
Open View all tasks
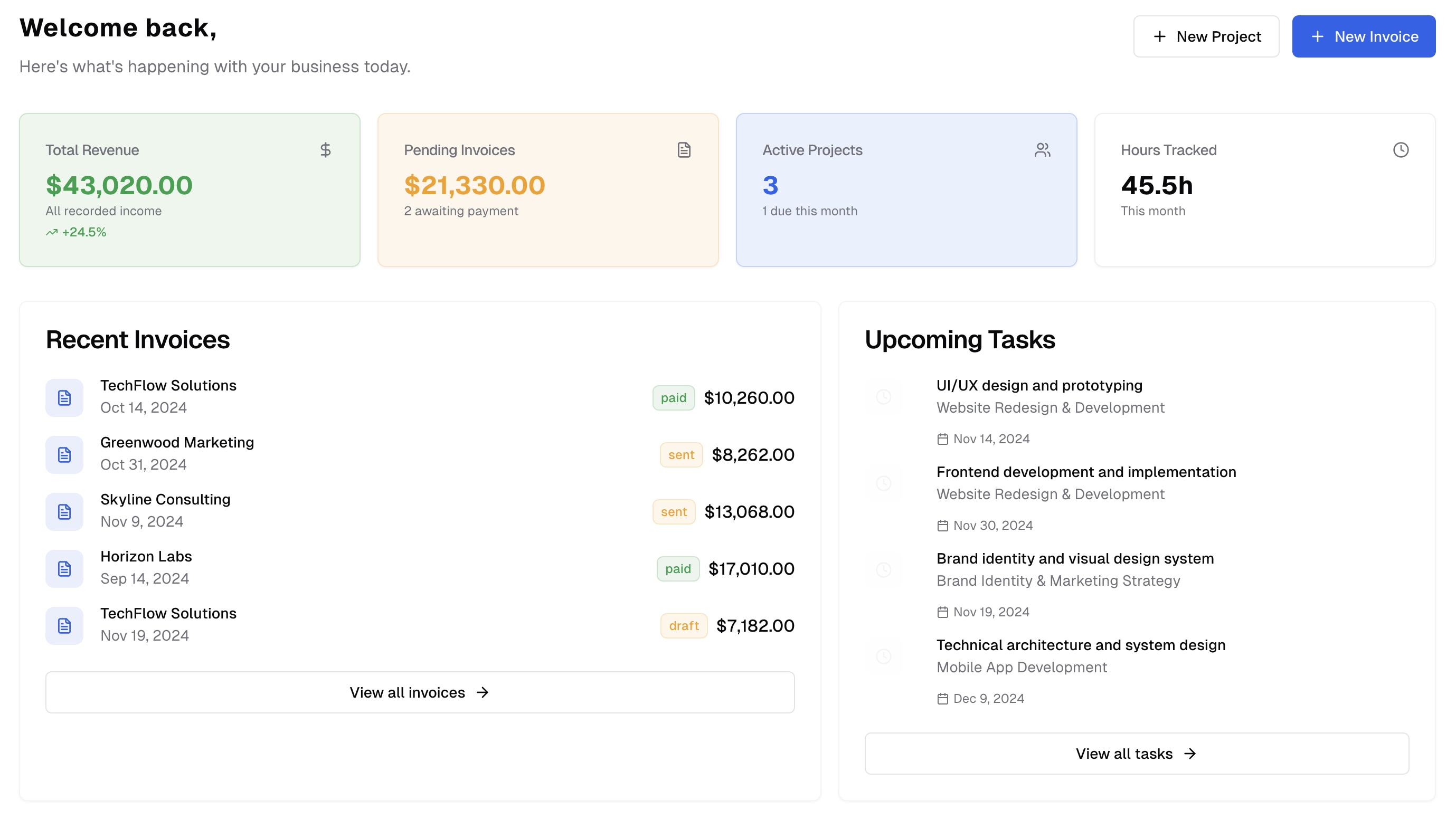pyautogui.click(x=1136, y=754)
